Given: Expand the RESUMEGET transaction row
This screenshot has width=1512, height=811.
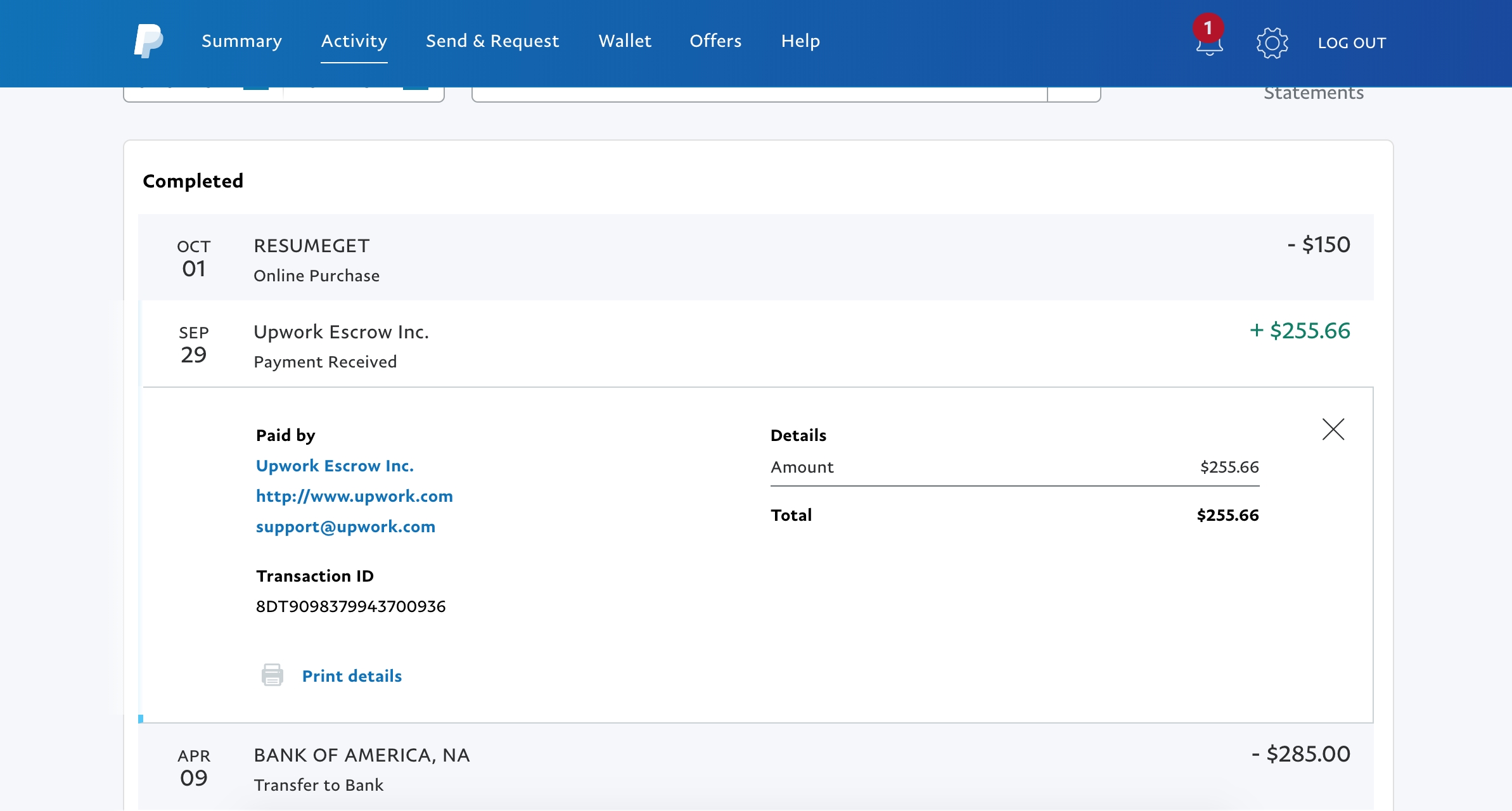Looking at the screenshot, I should (x=755, y=257).
